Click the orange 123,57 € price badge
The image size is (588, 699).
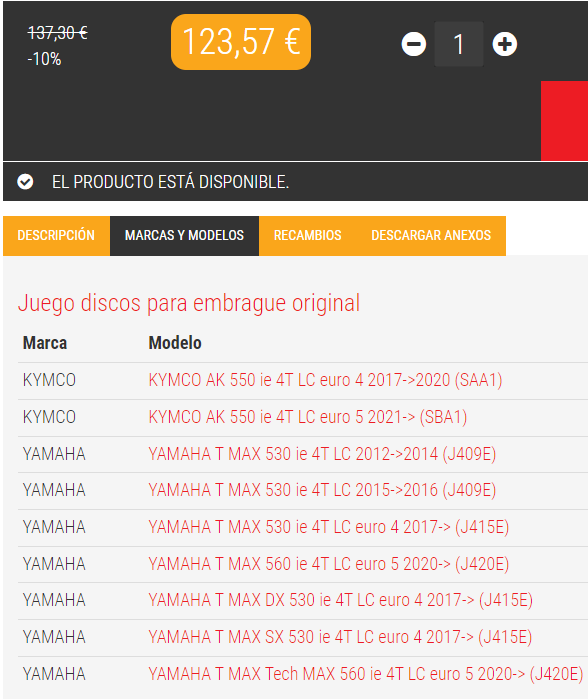coord(241,42)
